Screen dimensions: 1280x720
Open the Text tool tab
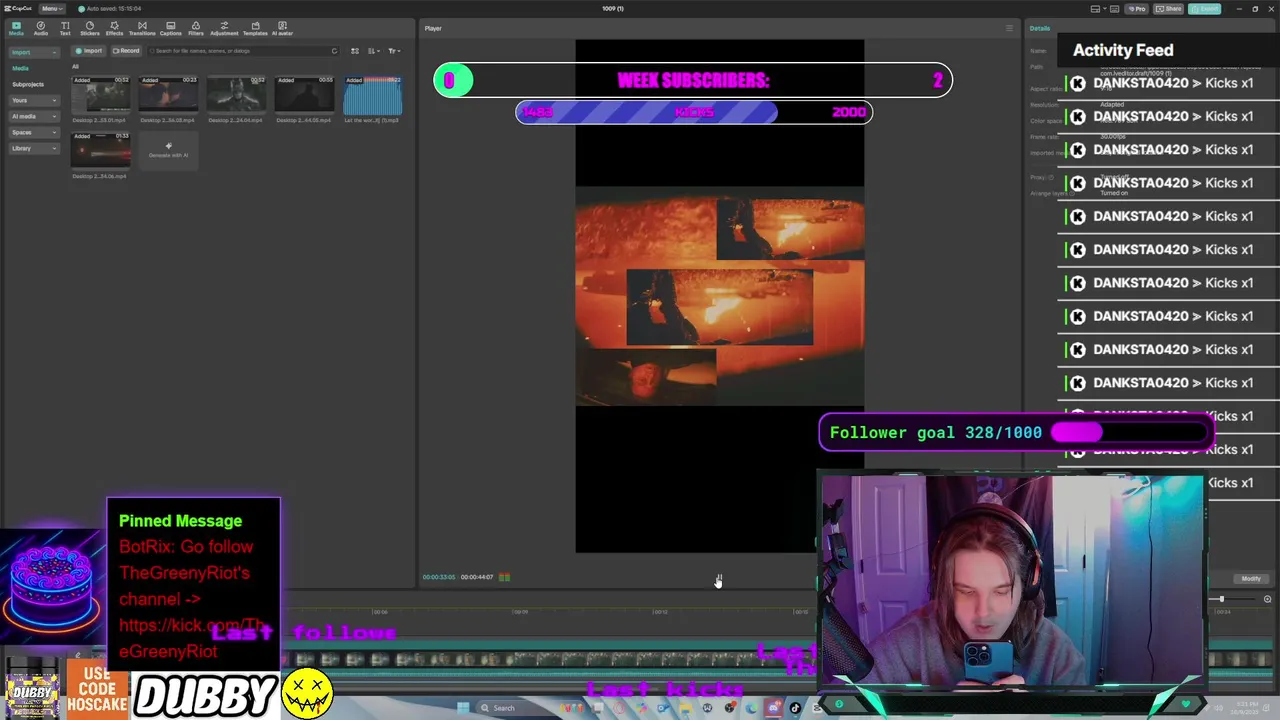(65, 28)
